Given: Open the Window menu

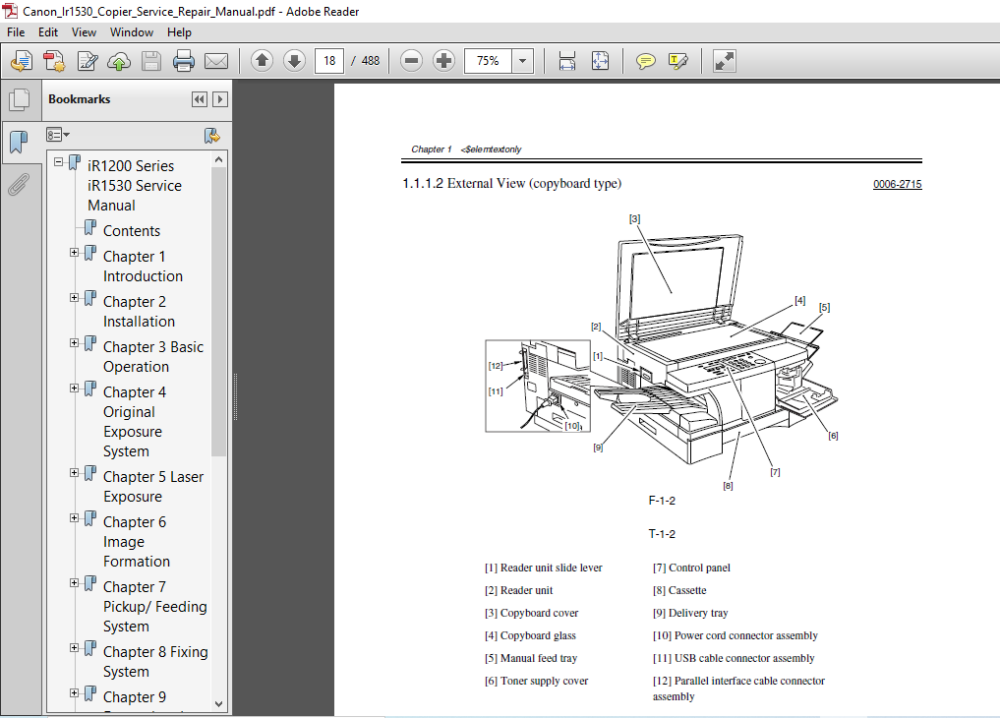Looking at the screenshot, I should (x=131, y=33).
